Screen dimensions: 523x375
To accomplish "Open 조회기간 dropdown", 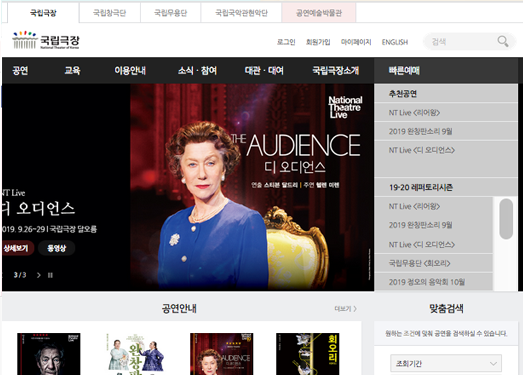I will [446, 363].
